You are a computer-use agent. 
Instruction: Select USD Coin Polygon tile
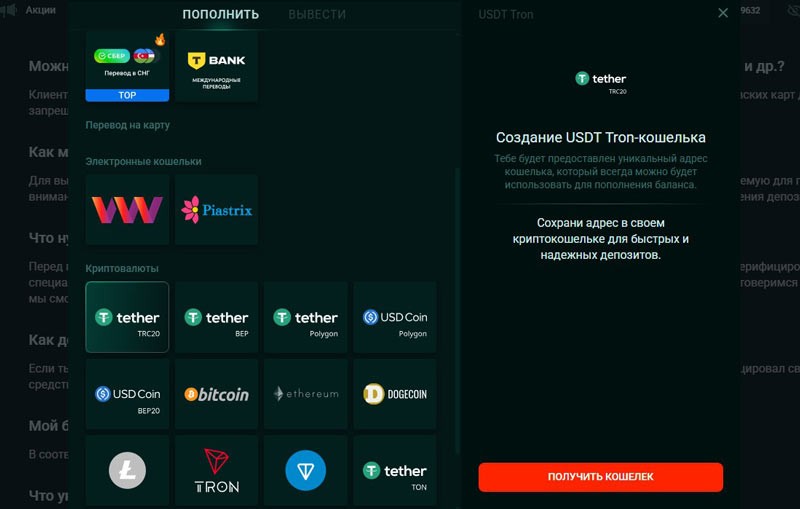pyautogui.click(x=395, y=317)
